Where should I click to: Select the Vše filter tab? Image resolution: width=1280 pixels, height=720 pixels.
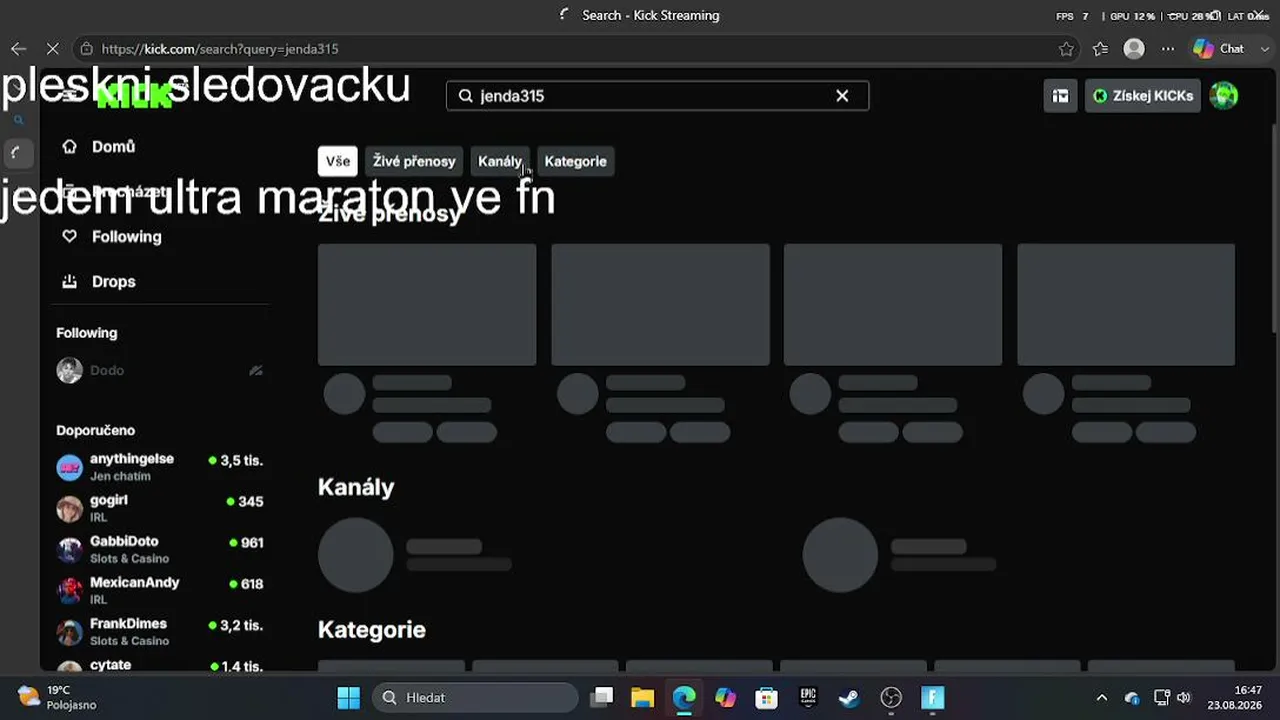pyautogui.click(x=338, y=161)
